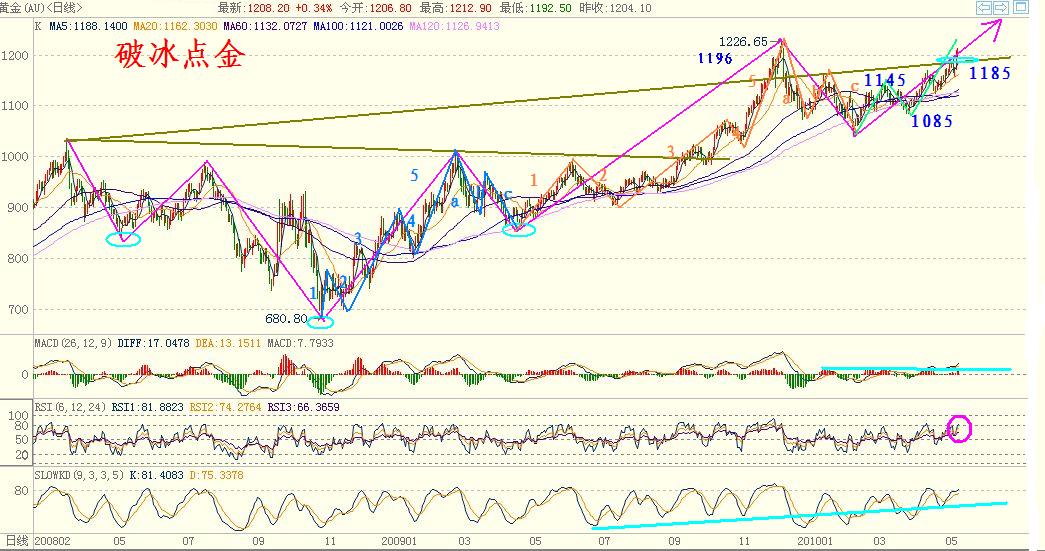
Task: Click the MACD:7.7933 value
Action: [x=300, y=343]
